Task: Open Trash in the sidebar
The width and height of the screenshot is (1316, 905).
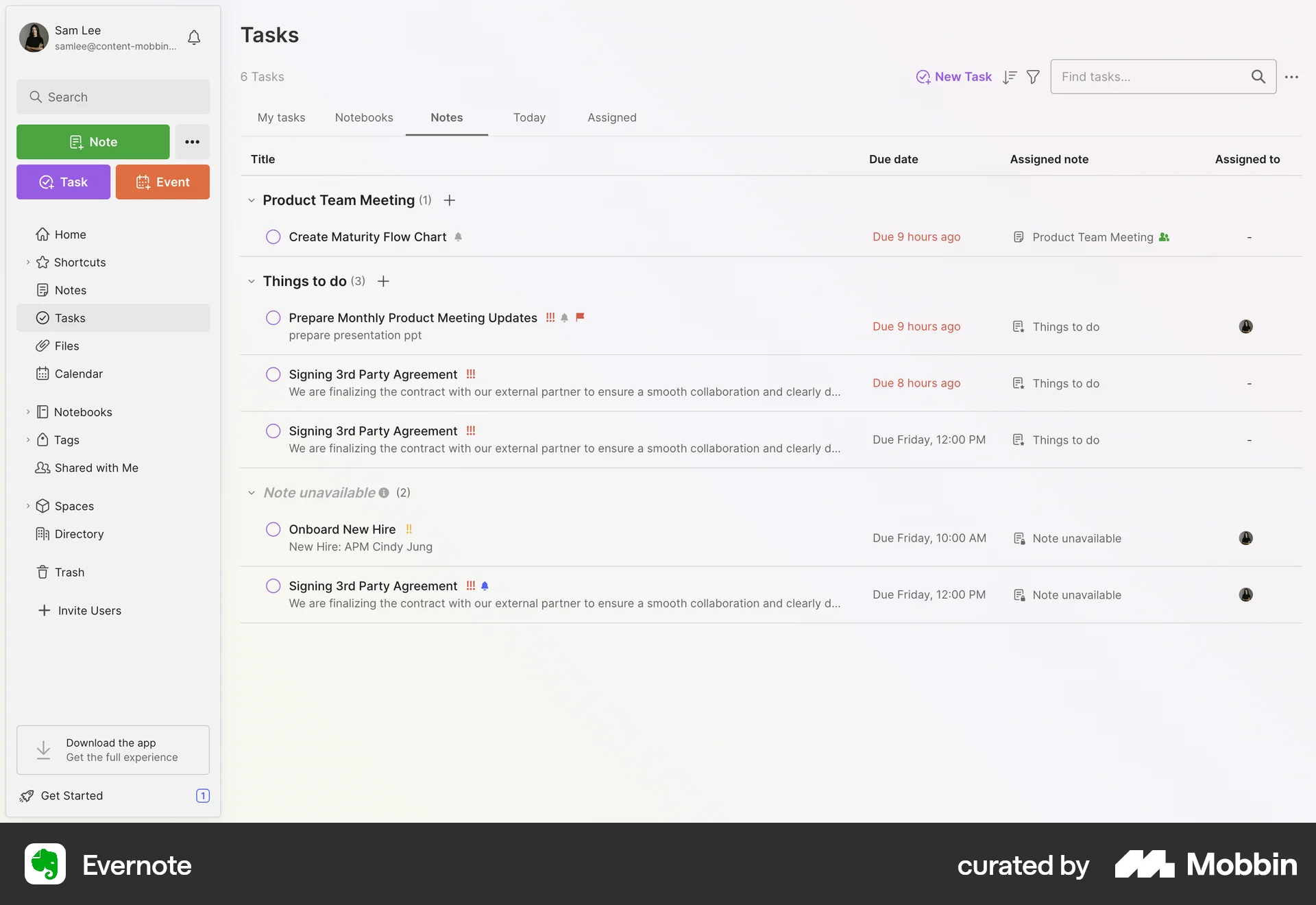Action: tap(69, 572)
